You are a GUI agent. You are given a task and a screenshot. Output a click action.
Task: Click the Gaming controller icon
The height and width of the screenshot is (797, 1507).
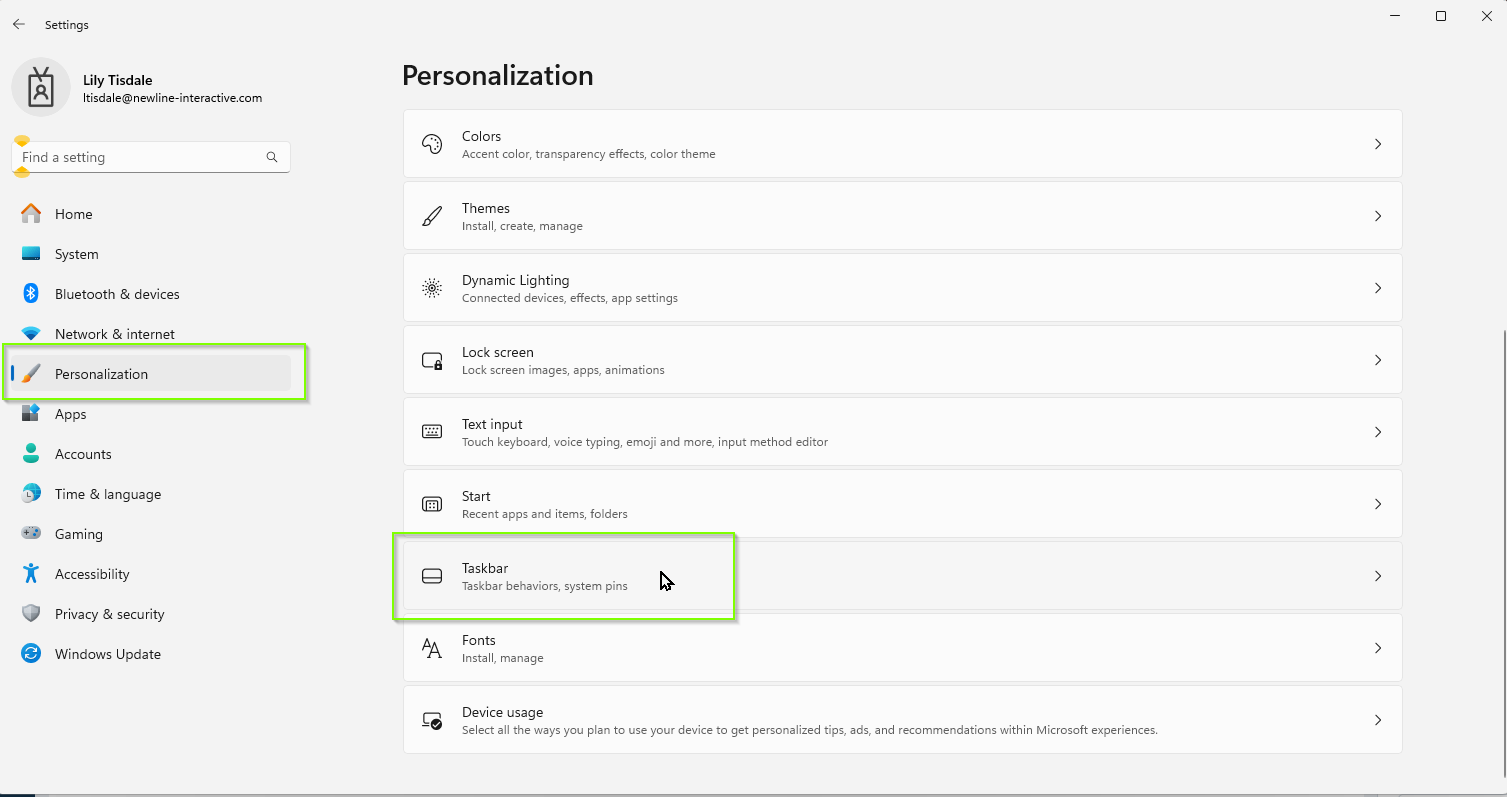[x=31, y=534]
